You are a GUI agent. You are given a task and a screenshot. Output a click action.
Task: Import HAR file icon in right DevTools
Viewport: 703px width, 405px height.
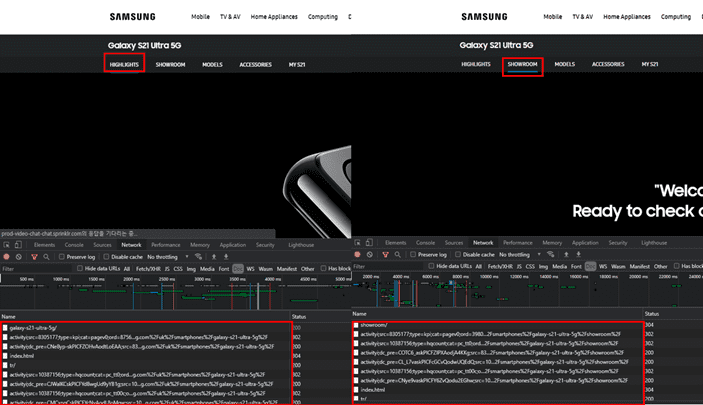[566, 254]
